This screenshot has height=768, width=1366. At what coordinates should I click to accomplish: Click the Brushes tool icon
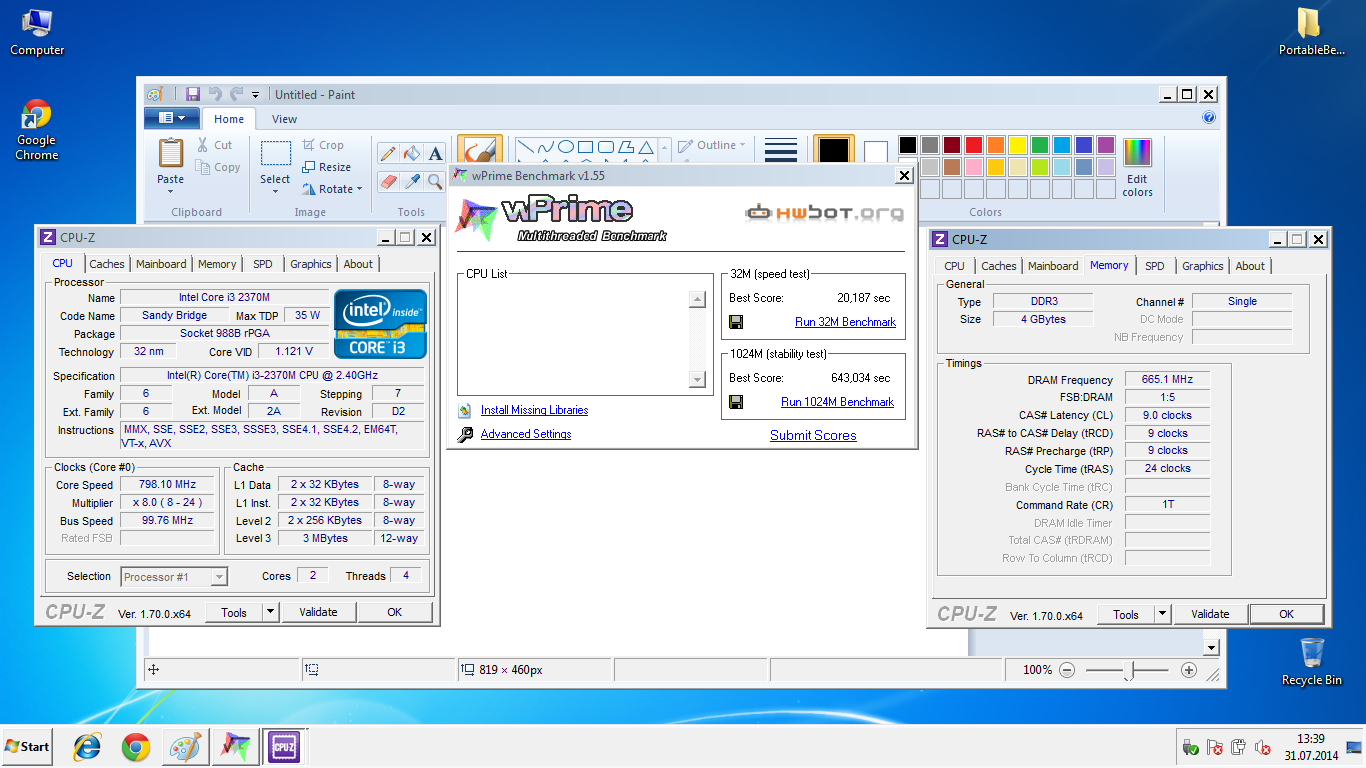[x=479, y=151]
